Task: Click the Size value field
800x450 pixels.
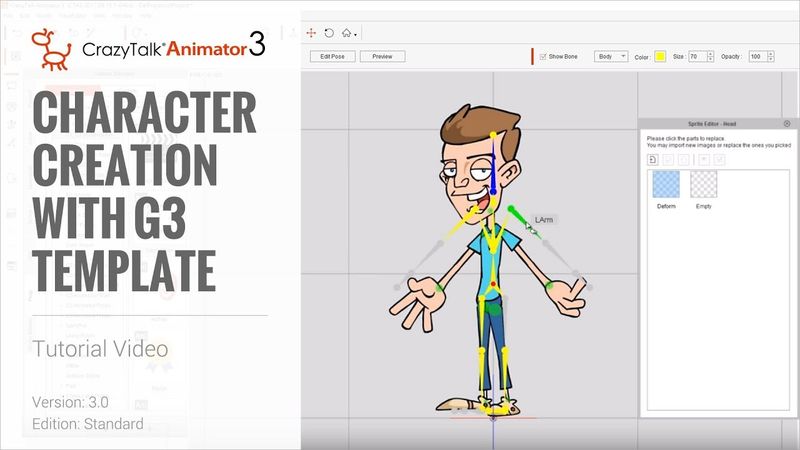Action: click(697, 57)
